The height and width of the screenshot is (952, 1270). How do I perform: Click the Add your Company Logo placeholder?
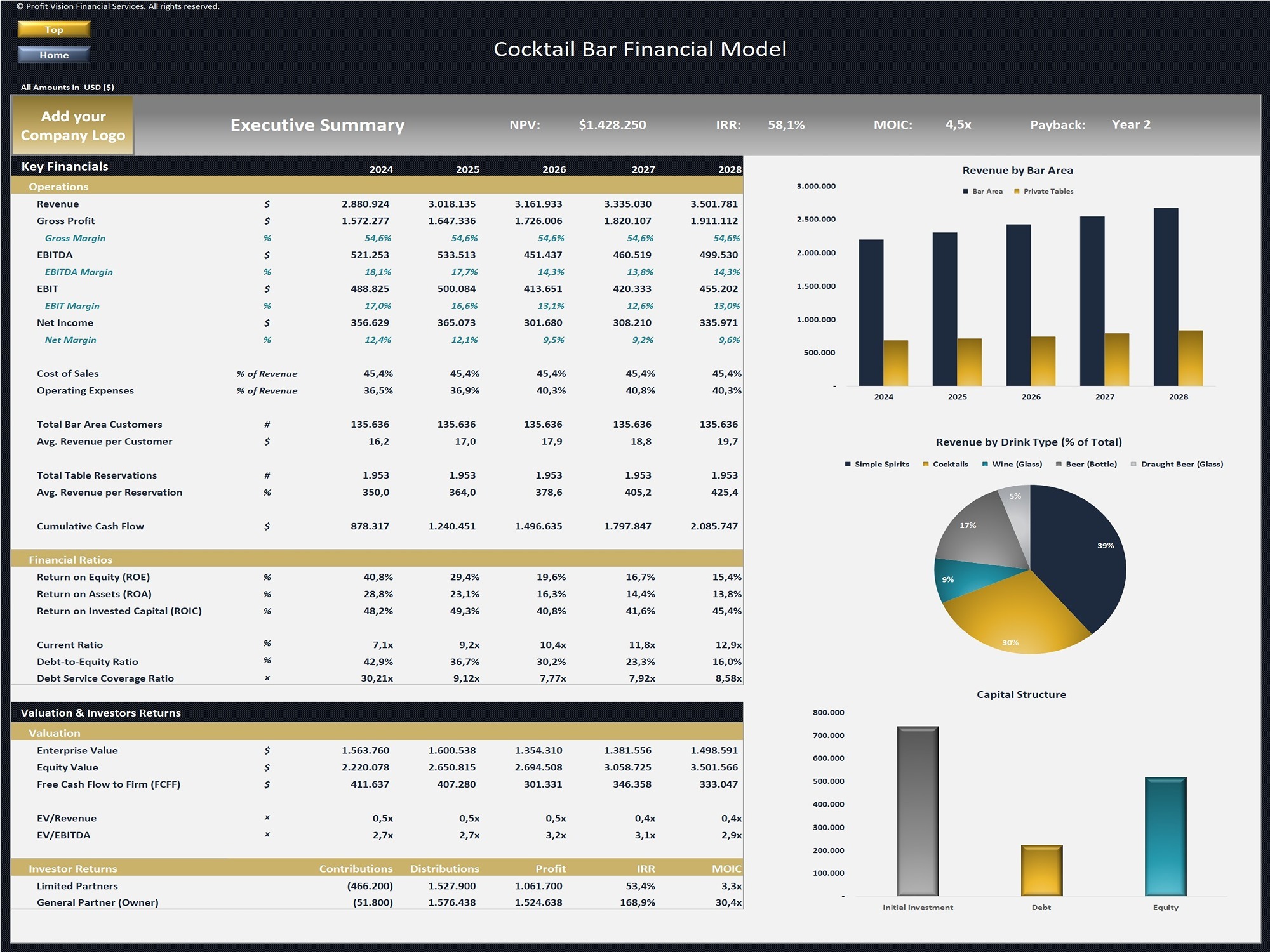tap(72, 126)
